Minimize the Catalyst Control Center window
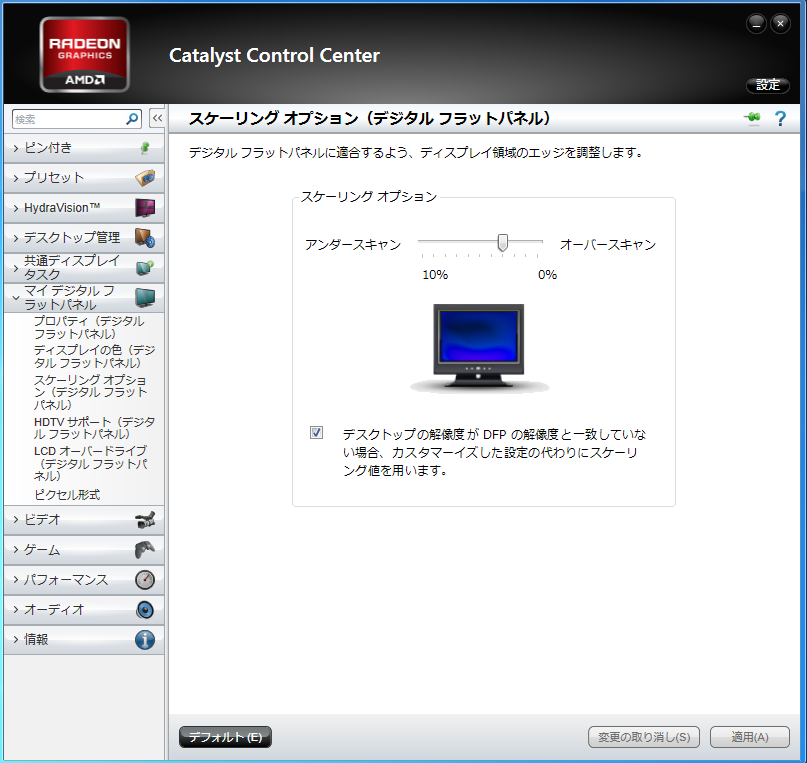The image size is (807, 763). tap(756, 24)
